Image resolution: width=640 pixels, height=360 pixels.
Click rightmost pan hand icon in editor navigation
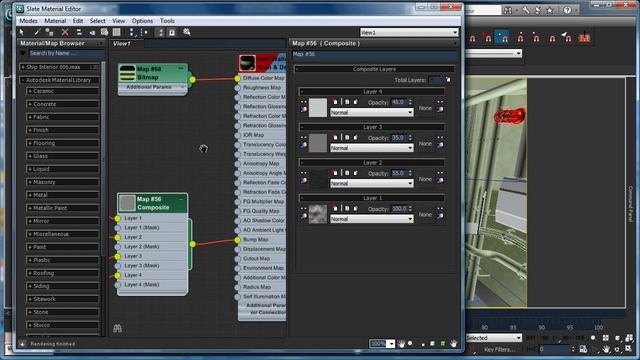click(453, 344)
